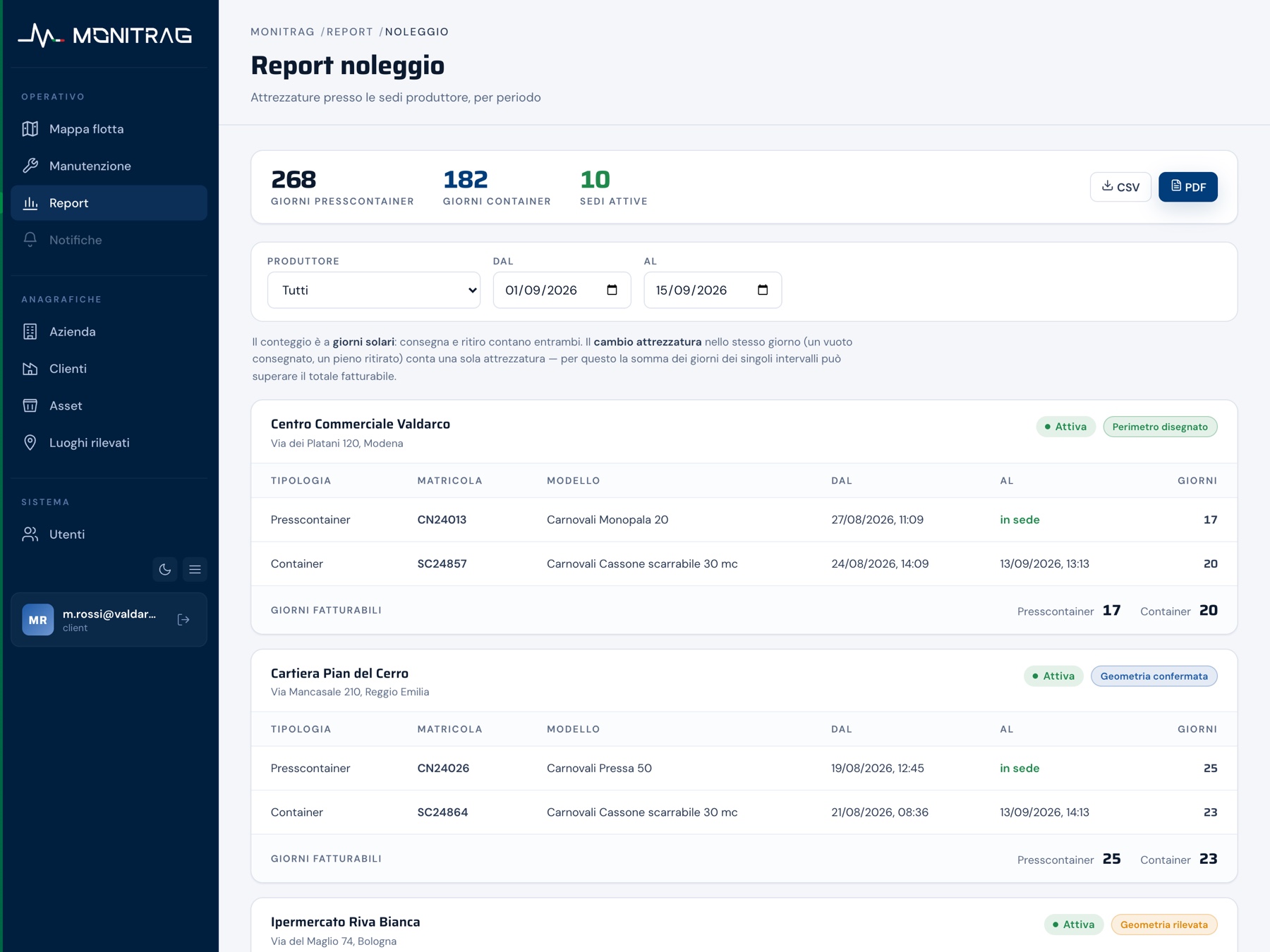Click Geometria rilevata badge

click(1164, 924)
